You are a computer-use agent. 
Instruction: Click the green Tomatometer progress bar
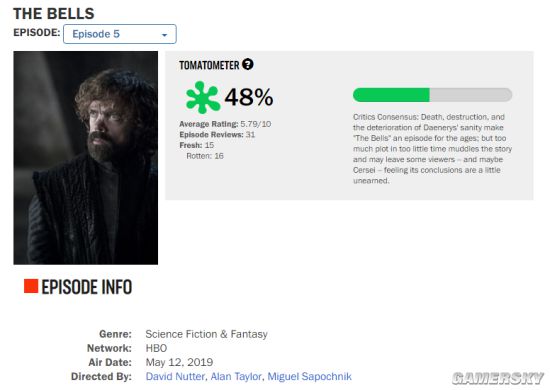432,95
